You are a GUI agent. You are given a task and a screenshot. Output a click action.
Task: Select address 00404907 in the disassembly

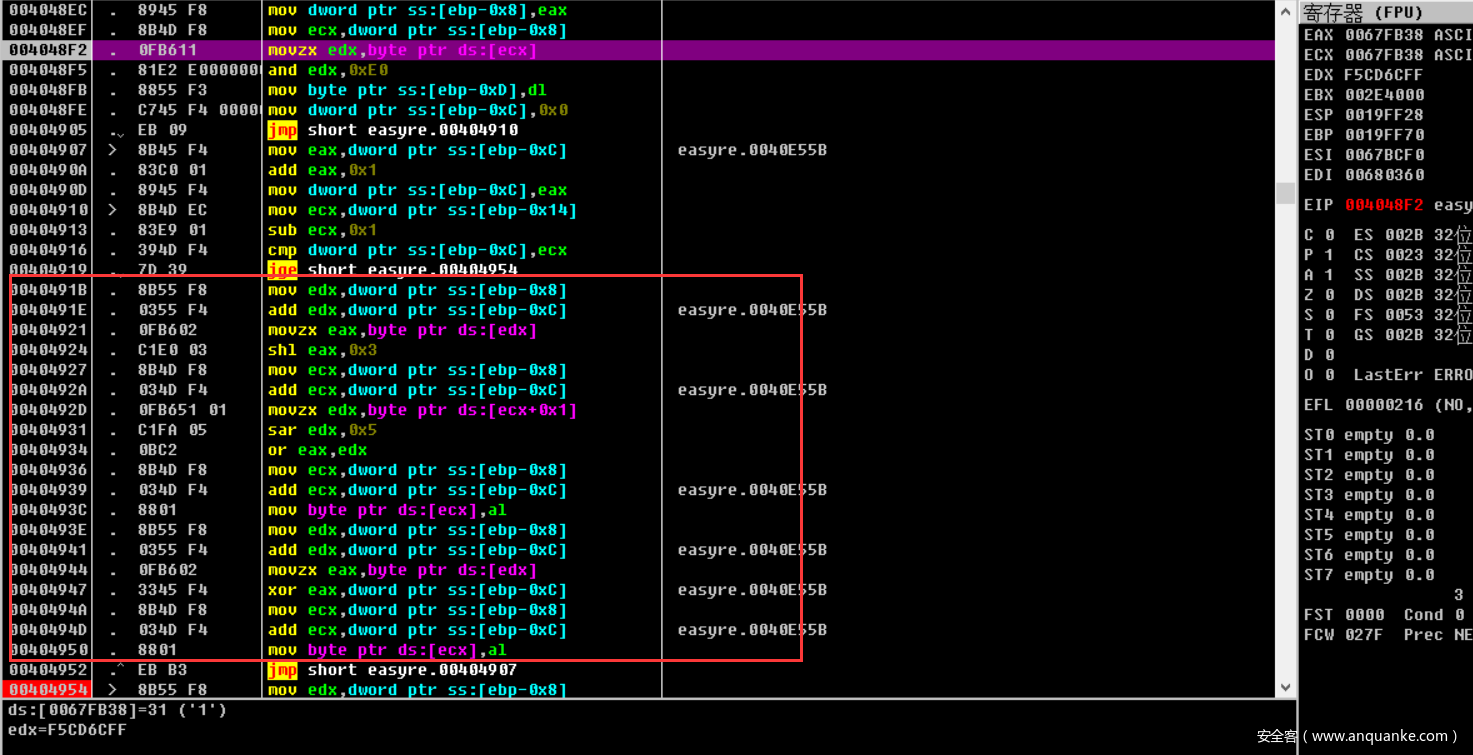point(48,150)
